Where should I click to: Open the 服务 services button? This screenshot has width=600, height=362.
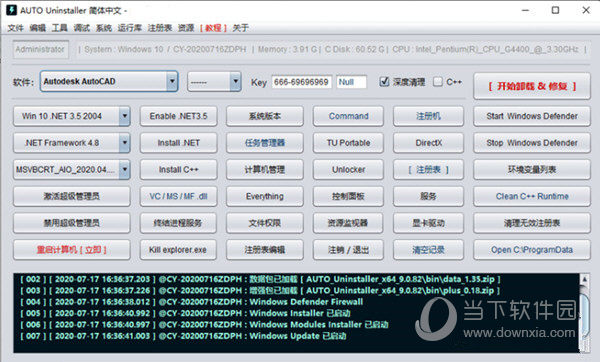(429, 196)
